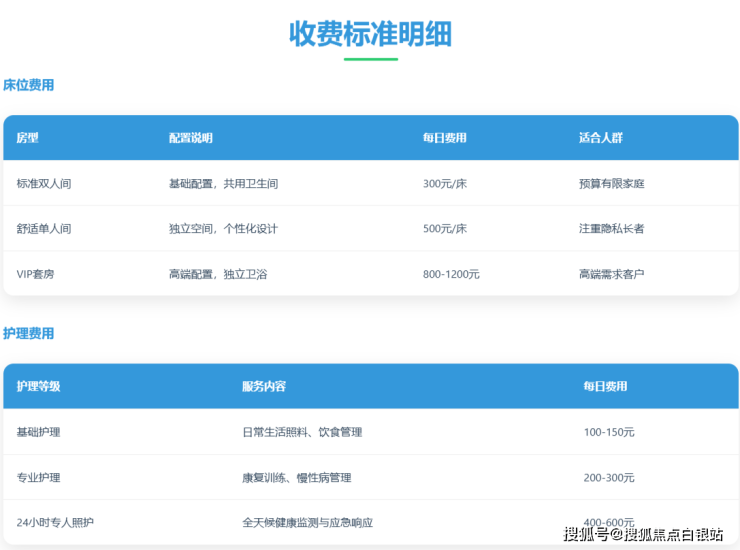Click the 300元/床 price cell
This screenshot has width=740, height=550.
click(445, 184)
